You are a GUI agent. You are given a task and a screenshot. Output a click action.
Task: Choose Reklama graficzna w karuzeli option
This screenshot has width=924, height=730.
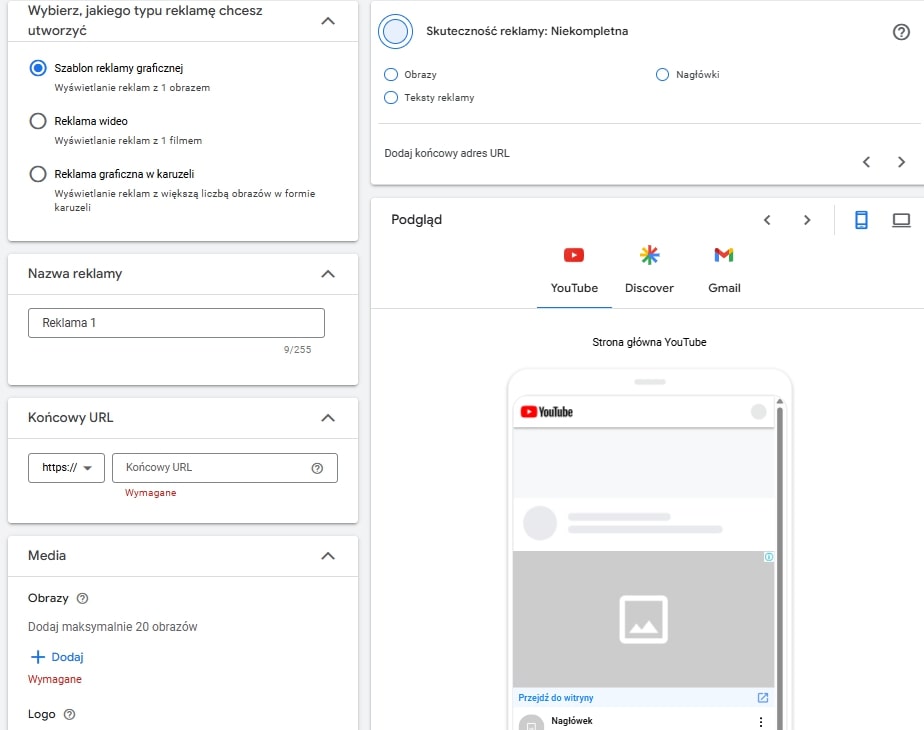[38, 174]
